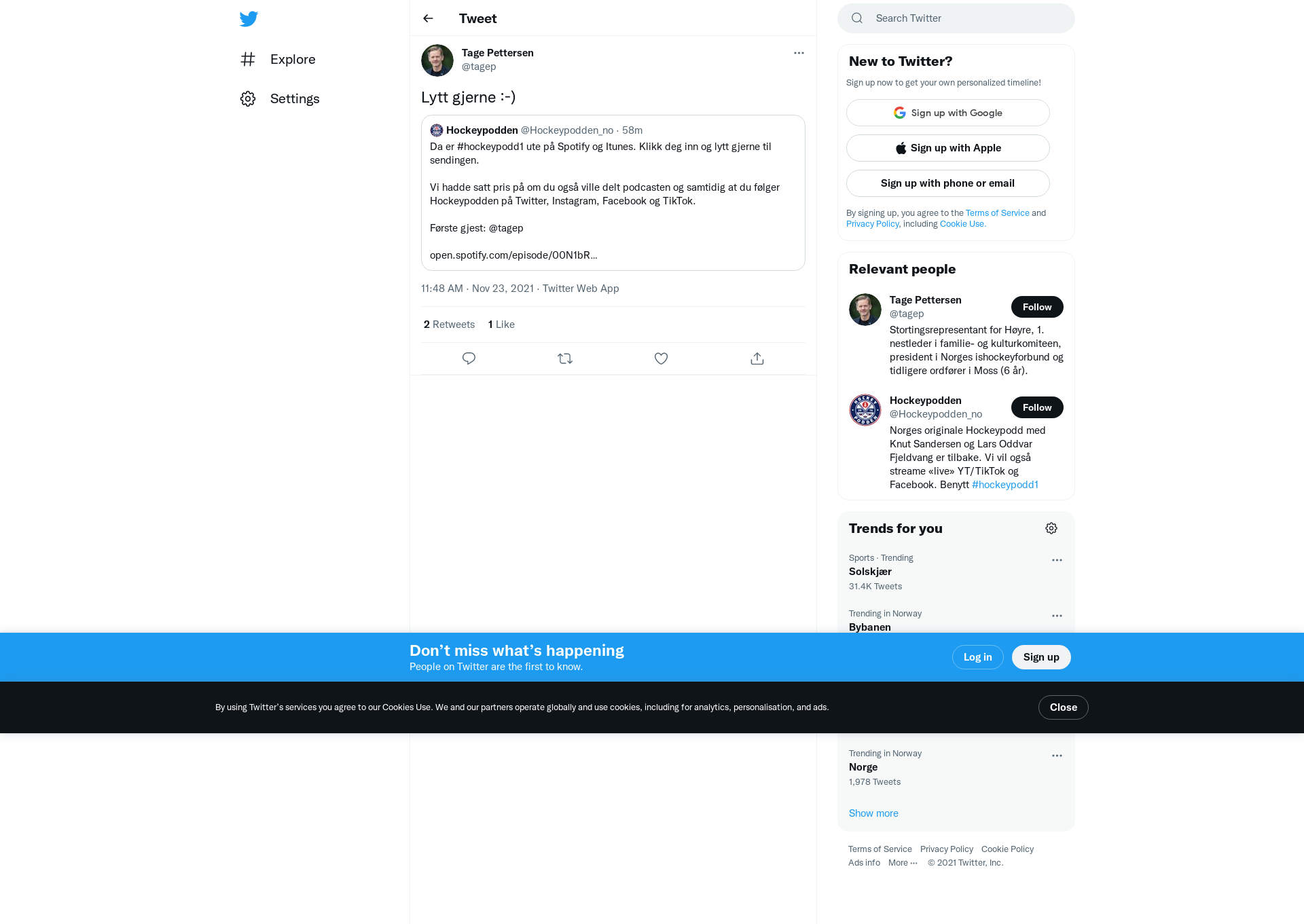
Task: Share the tweet using the share icon
Action: point(757,358)
